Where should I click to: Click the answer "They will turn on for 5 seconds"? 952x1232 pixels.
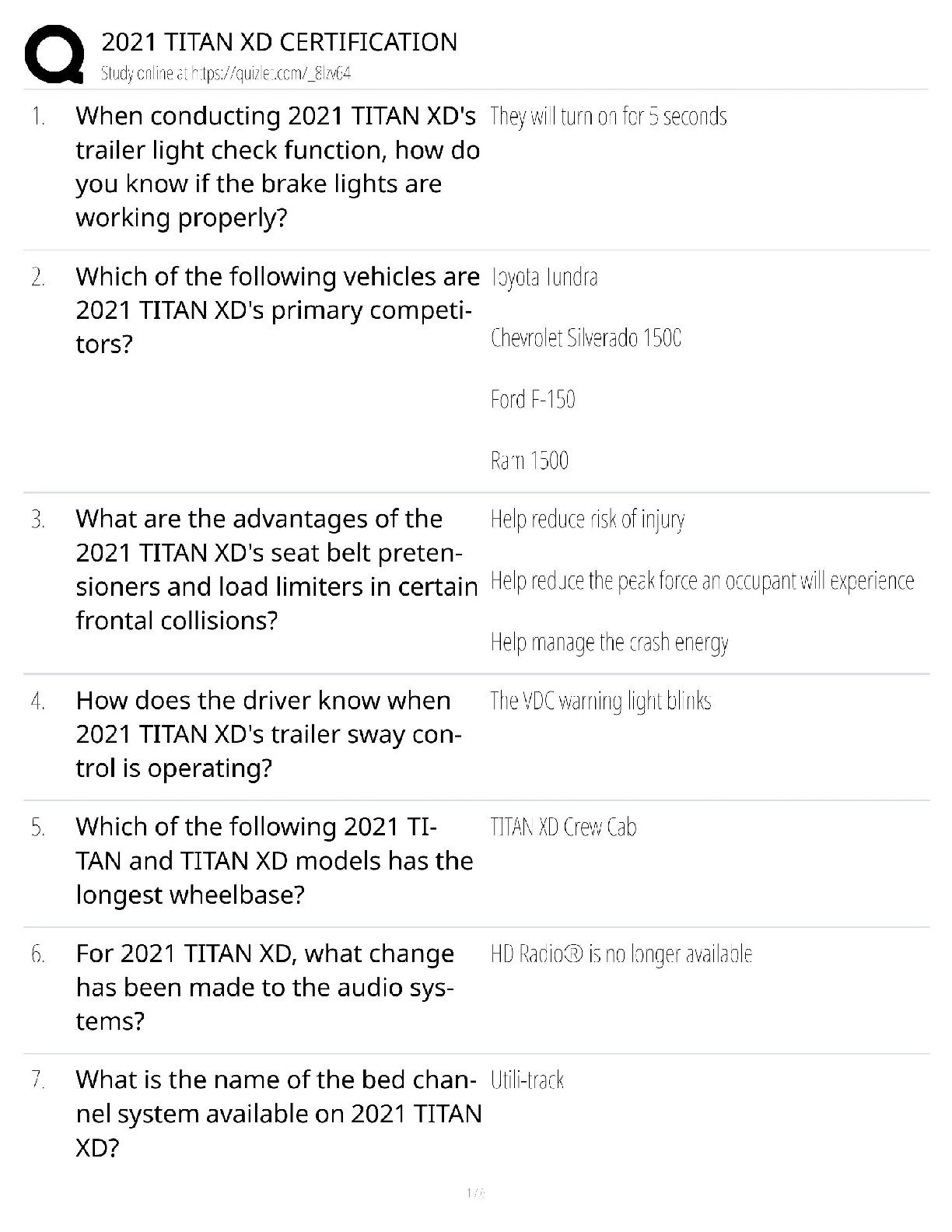[608, 117]
